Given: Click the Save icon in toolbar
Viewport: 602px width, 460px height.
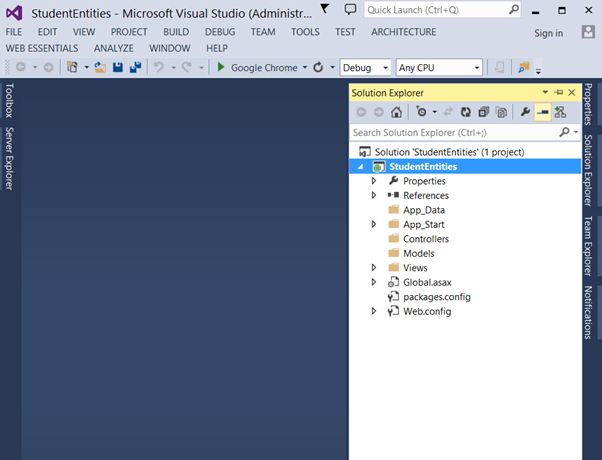Looking at the screenshot, I should pyautogui.click(x=118, y=68).
